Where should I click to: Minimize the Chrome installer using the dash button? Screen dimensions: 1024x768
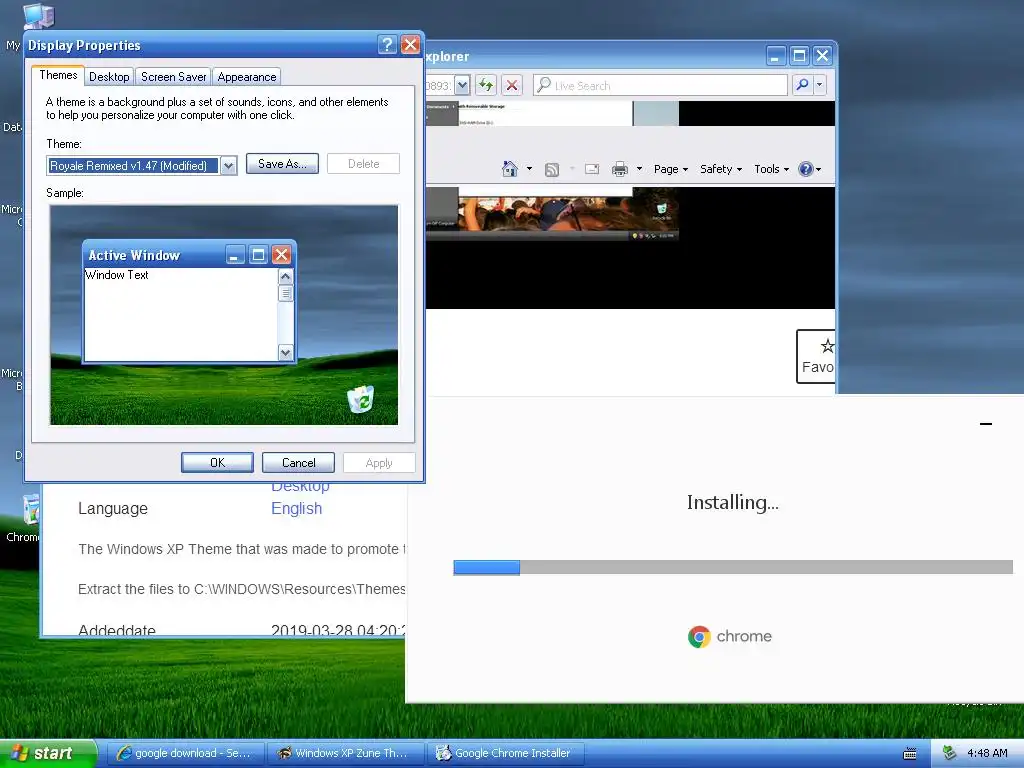click(986, 424)
